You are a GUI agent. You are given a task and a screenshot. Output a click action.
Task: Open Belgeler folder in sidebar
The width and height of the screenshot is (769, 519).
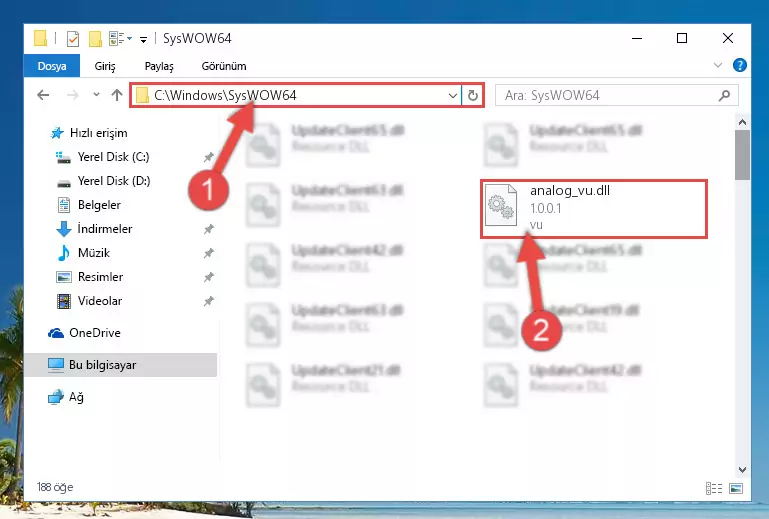99,205
